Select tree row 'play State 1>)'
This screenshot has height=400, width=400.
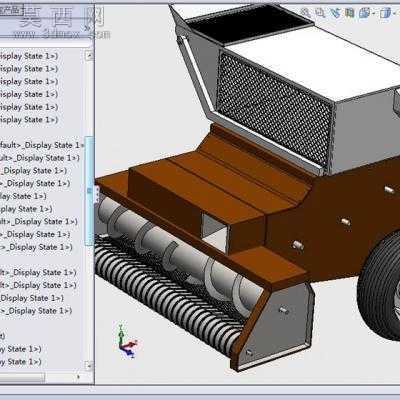pyautogui.click(x=26, y=209)
